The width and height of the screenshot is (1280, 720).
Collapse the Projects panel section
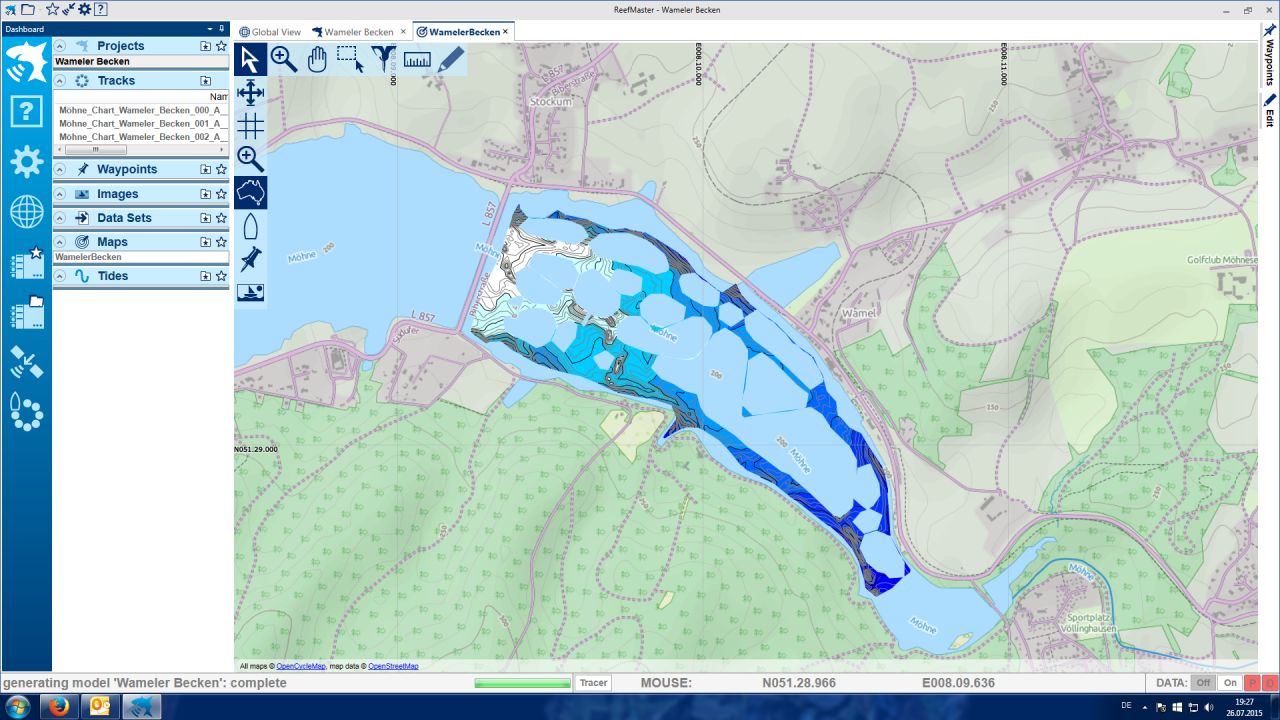click(60, 46)
